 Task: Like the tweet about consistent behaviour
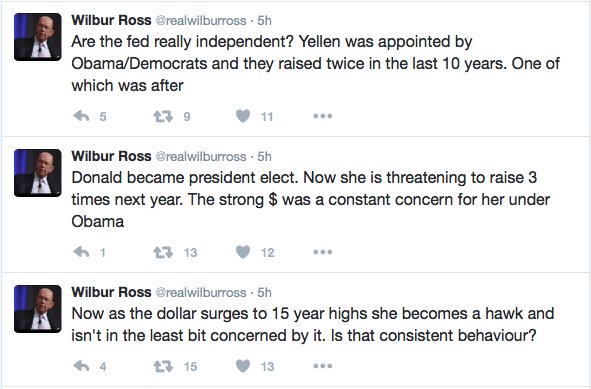[x=243, y=366]
